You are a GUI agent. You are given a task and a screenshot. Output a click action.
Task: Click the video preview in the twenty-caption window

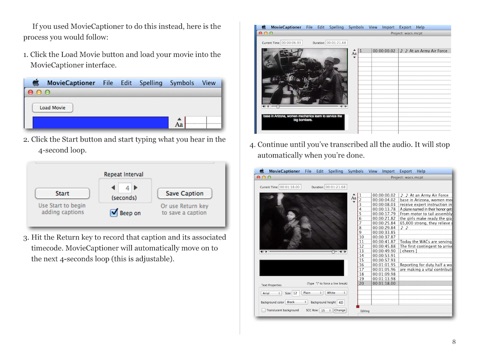[x=303, y=221]
